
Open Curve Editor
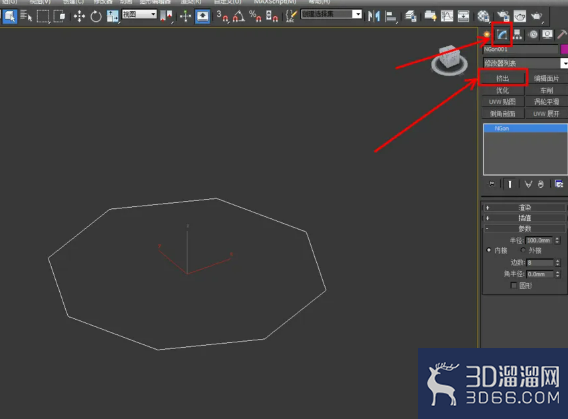click(x=447, y=16)
